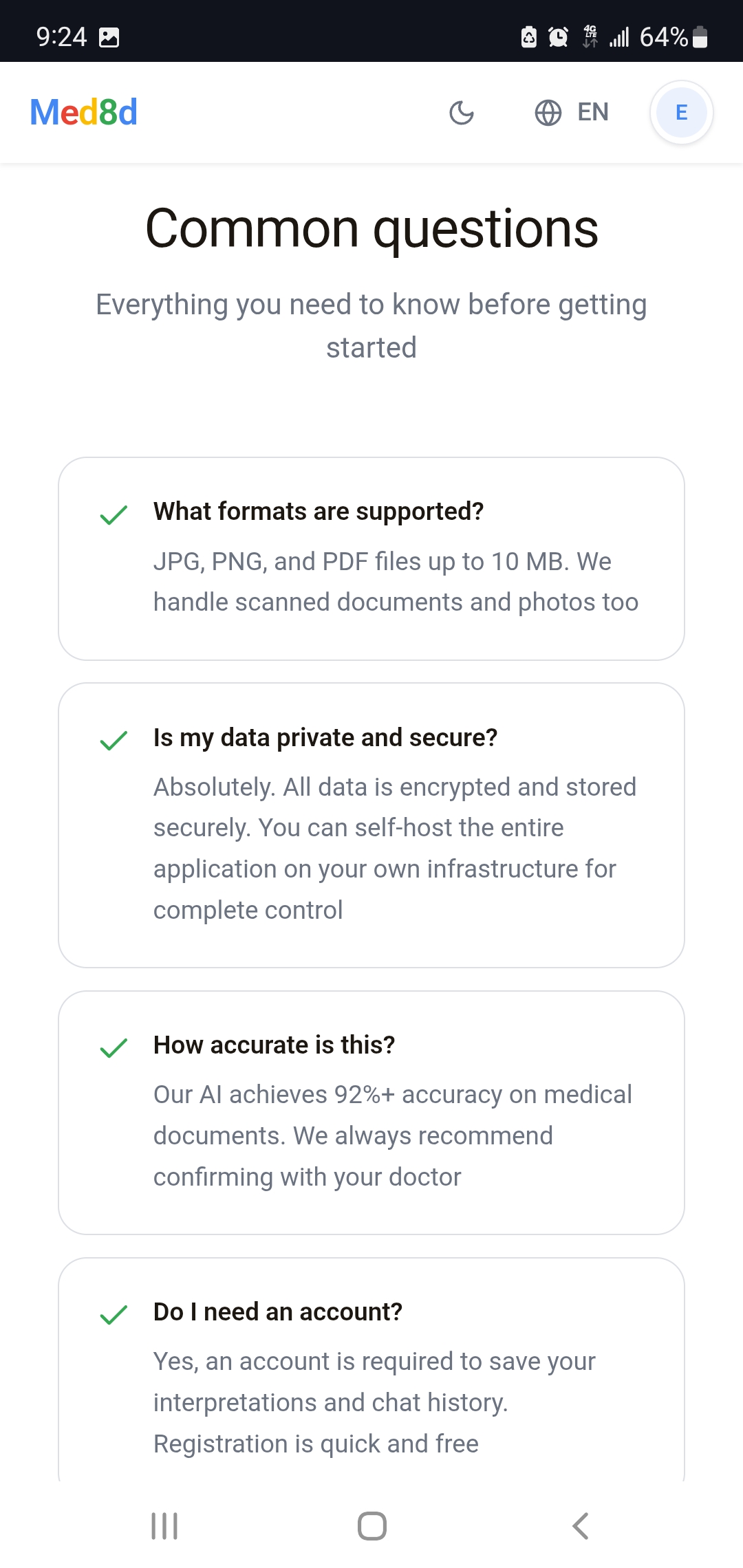743x1568 pixels.
Task: Tap the Med8d logo
Action: pos(83,112)
